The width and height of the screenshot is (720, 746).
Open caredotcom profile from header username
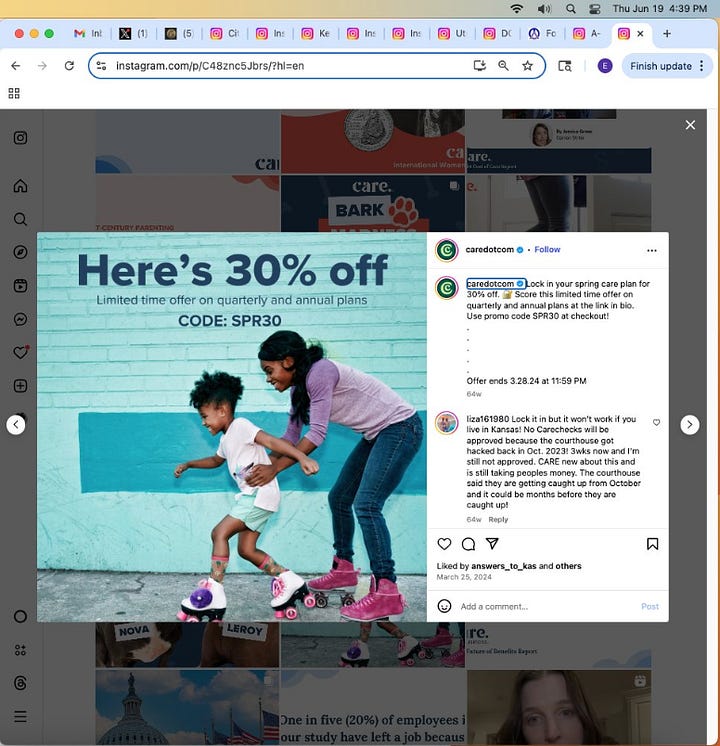click(x=489, y=249)
